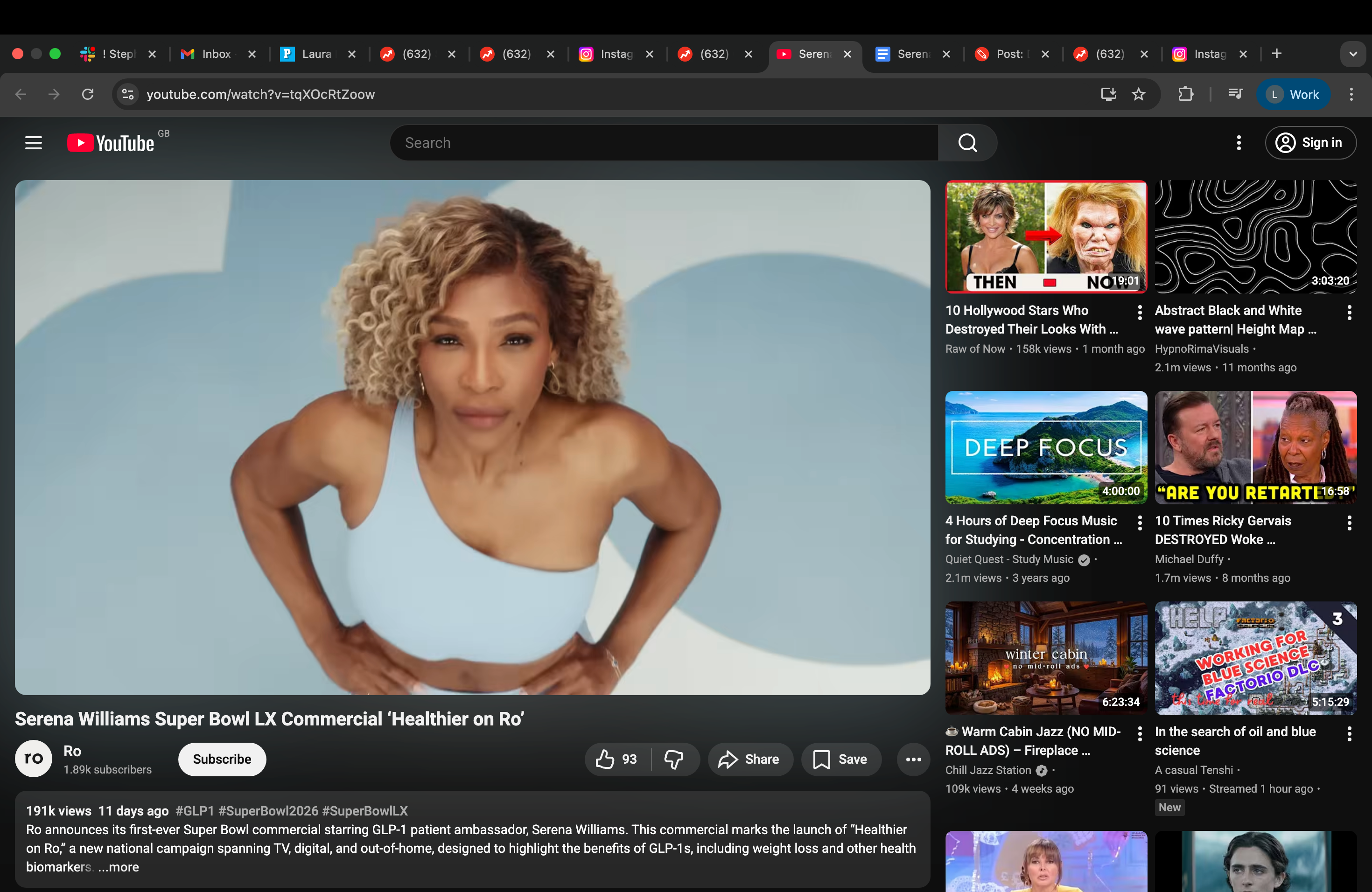The width and height of the screenshot is (1372, 892).
Task: Click the Subscribe button
Action: tap(222, 759)
